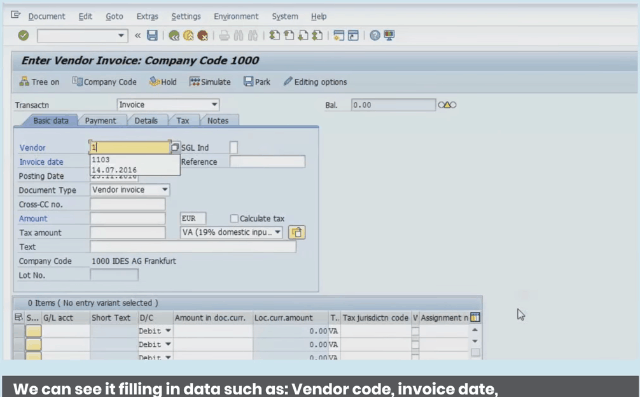Image resolution: width=640 pixels, height=397 pixels.
Task: Open the Extras menu
Action: point(147,16)
